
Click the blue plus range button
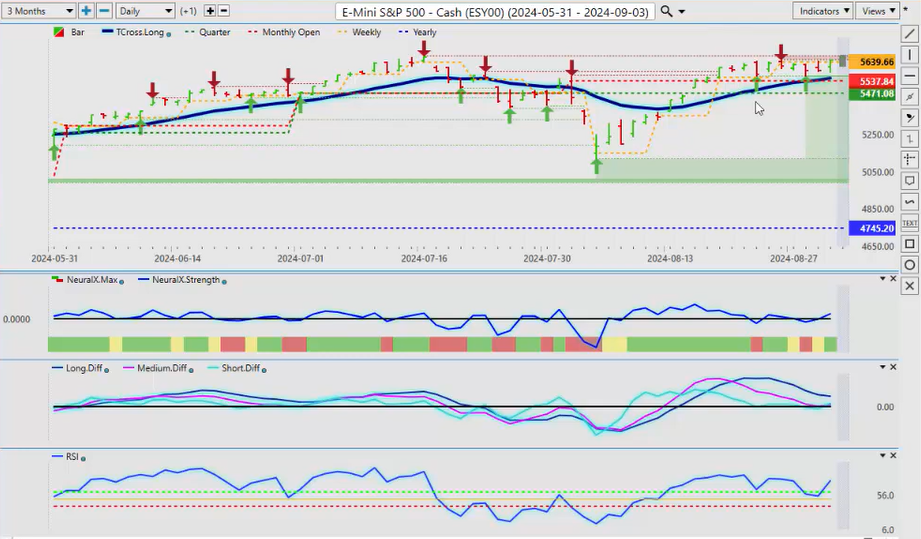point(86,11)
